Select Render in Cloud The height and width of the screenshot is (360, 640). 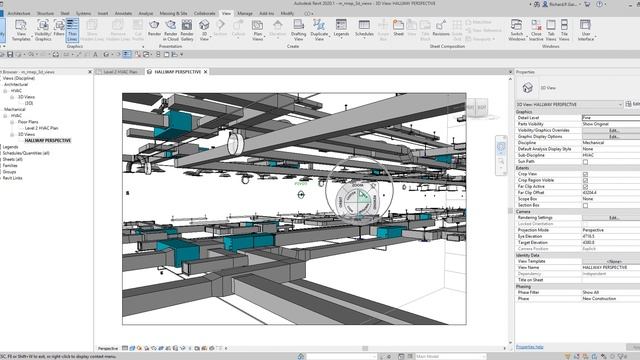click(171, 30)
